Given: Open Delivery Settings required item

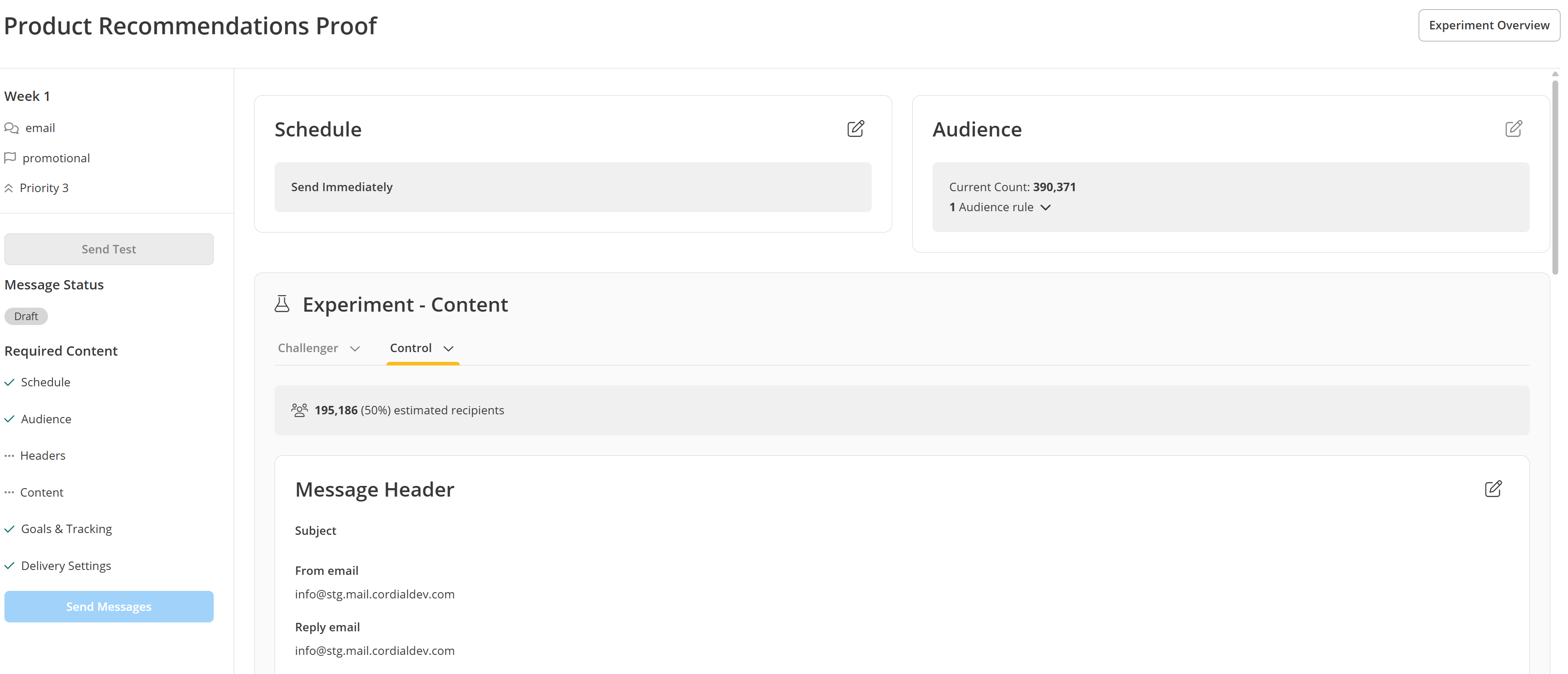Looking at the screenshot, I should pyautogui.click(x=66, y=566).
